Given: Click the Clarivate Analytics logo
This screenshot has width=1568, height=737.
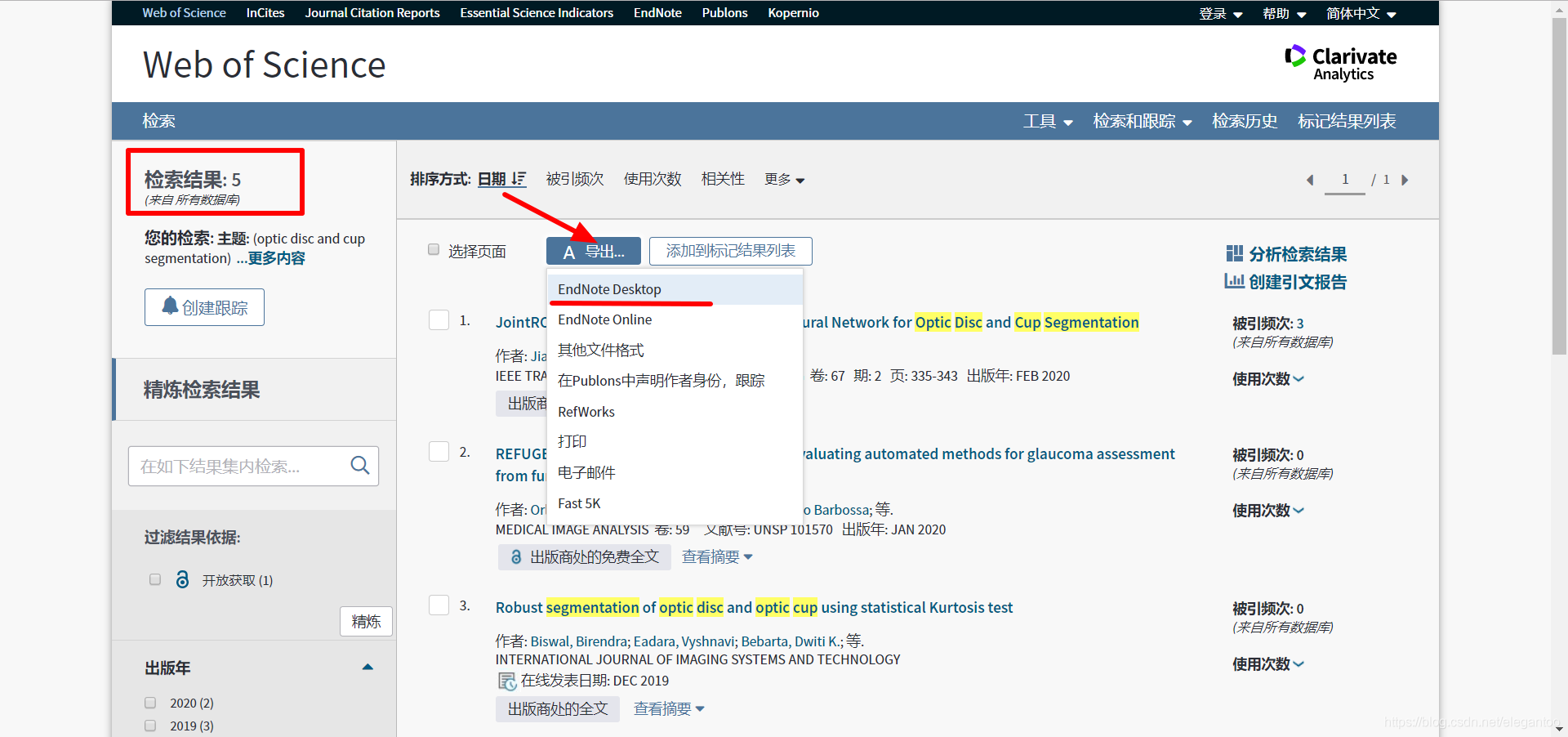Looking at the screenshot, I should [x=1340, y=63].
